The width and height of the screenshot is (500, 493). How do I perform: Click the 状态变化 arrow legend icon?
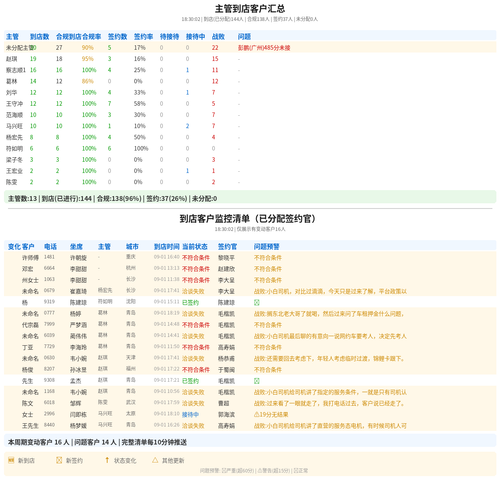(x=107, y=460)
